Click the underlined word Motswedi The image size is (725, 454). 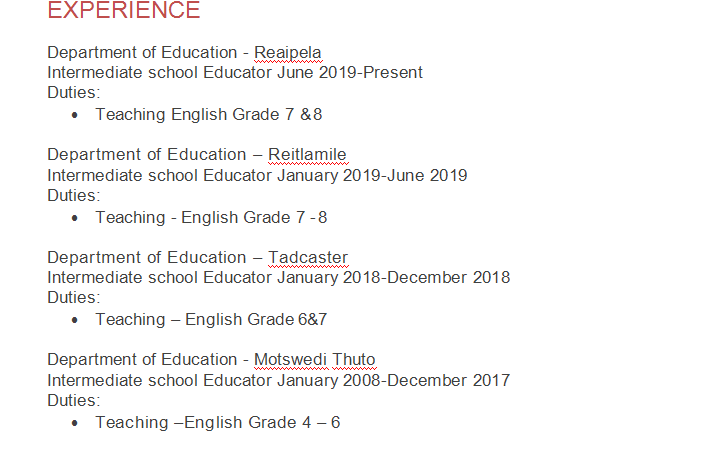[291, 359]
